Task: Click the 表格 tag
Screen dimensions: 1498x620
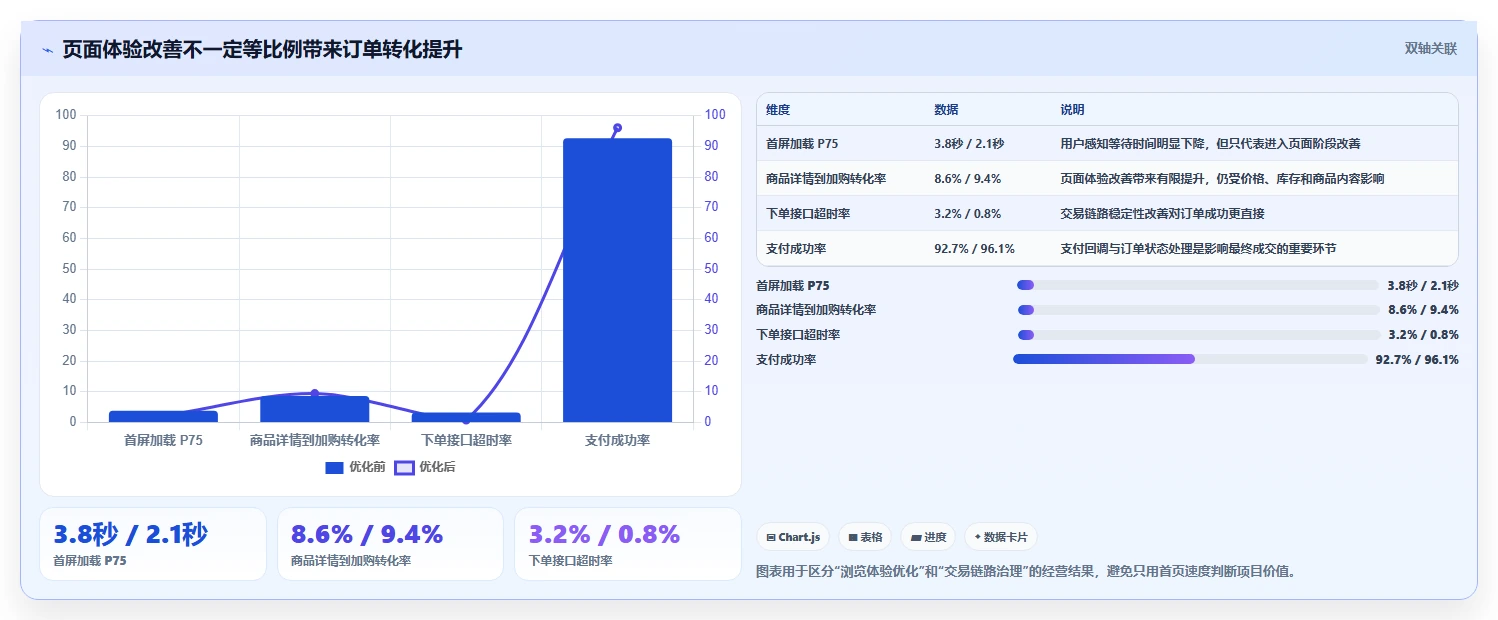Action: point(865,537)
